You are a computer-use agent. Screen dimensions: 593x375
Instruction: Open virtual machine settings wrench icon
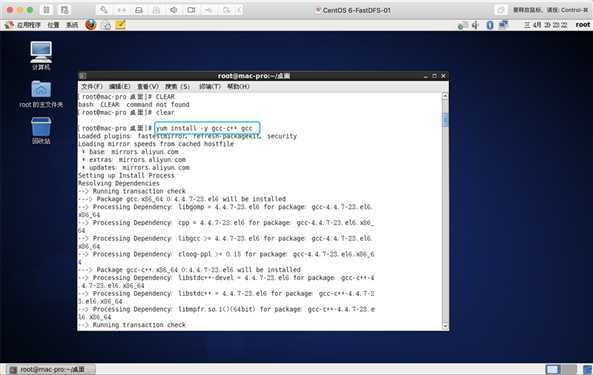click(104, 10)
